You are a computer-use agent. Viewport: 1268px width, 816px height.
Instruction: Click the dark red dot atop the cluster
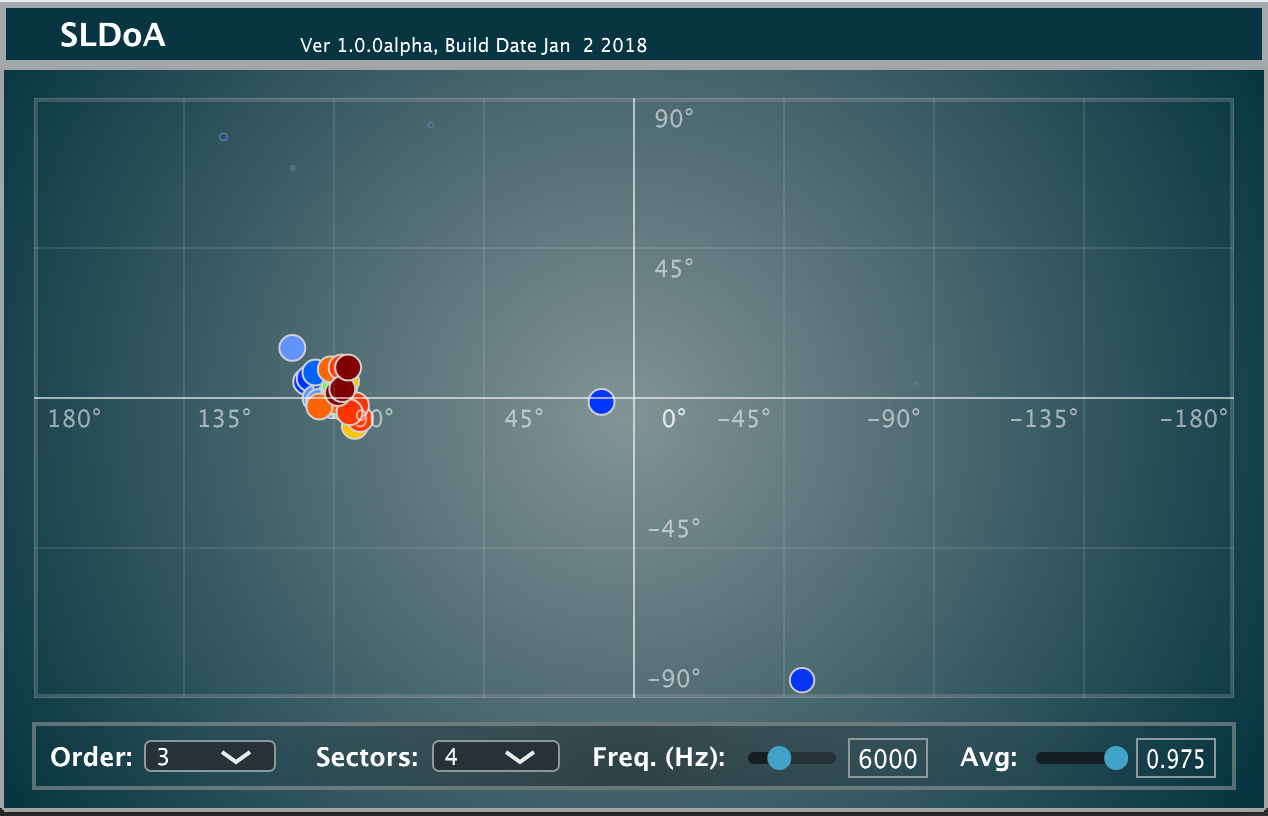(347, 367)
